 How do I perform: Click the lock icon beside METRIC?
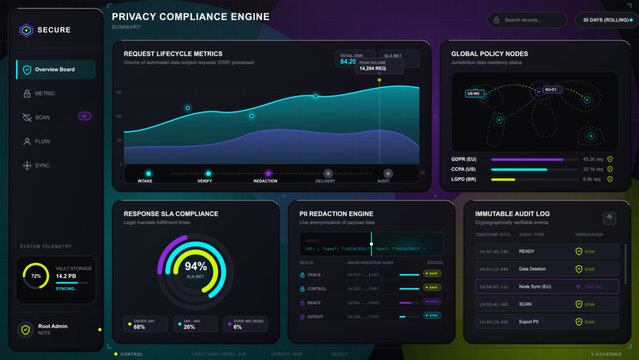click(27, 93)
